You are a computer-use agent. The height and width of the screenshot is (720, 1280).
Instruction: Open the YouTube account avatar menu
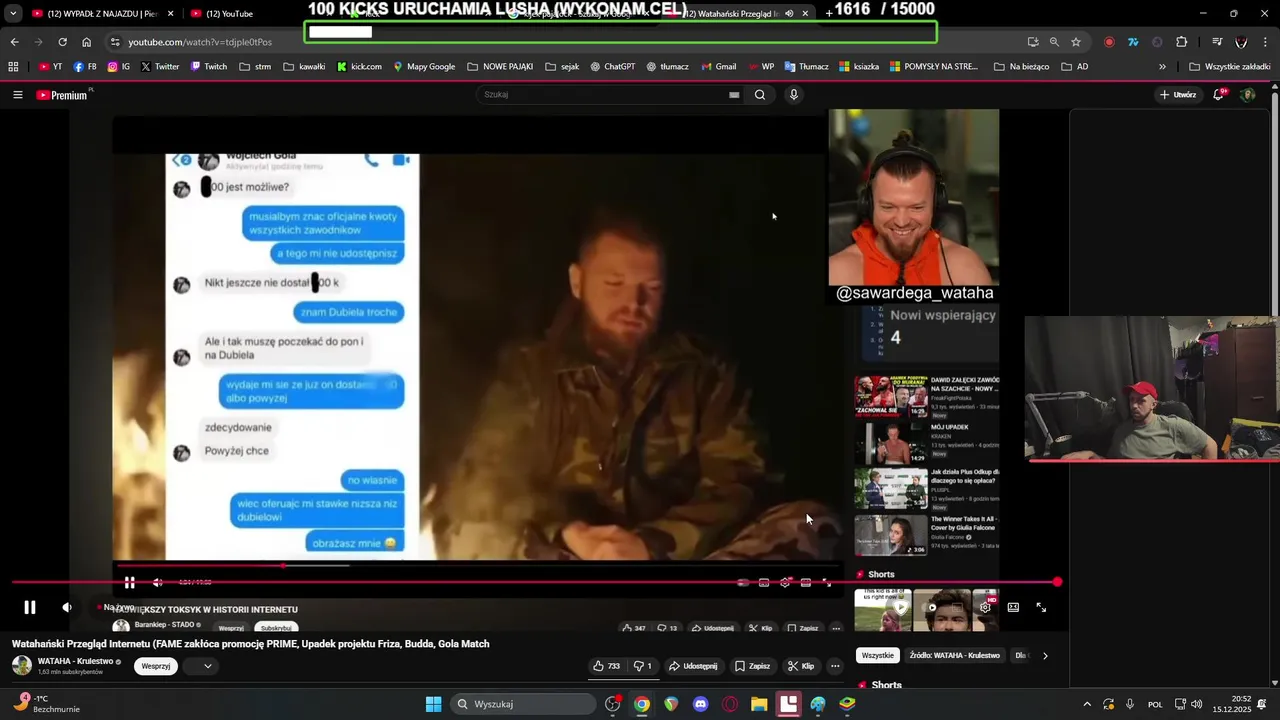[x=1248, y=95]
